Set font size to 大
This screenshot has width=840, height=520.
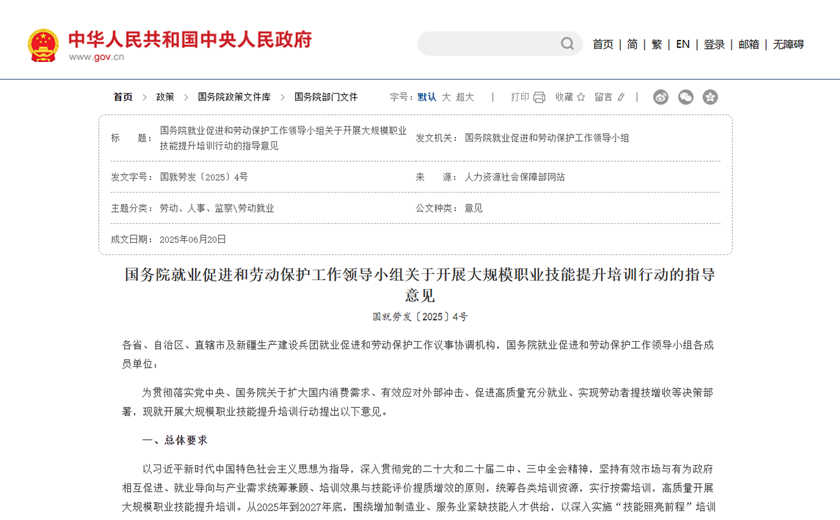(x=446, y=97)
